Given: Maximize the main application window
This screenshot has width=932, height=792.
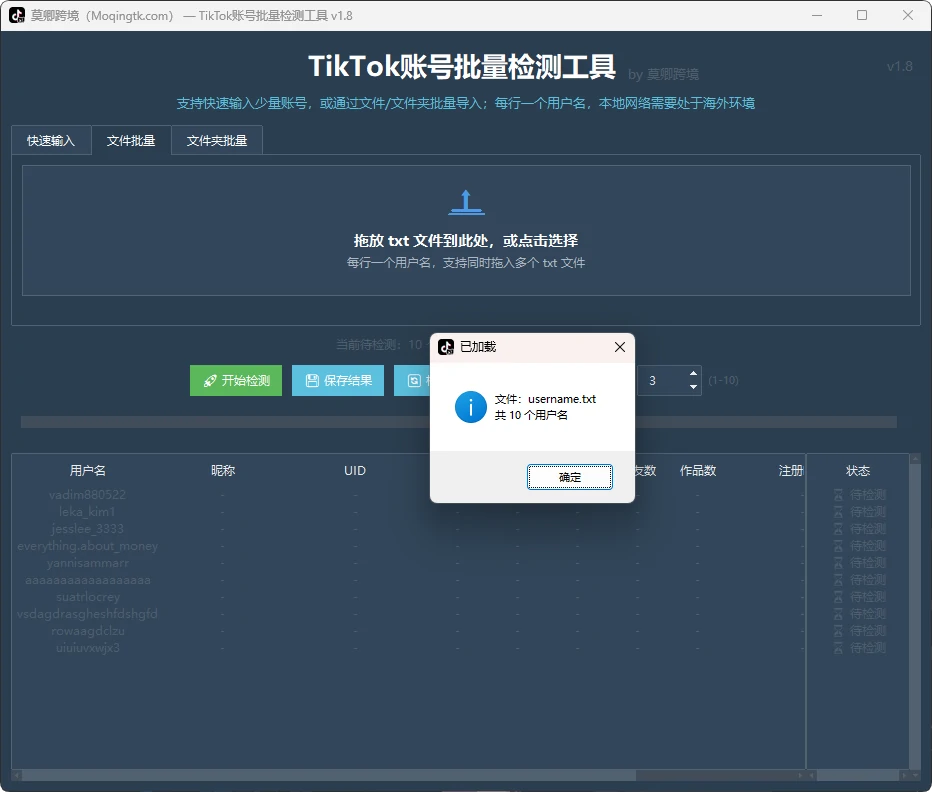Looking at the screenshot, I should (x=862, y=15).
